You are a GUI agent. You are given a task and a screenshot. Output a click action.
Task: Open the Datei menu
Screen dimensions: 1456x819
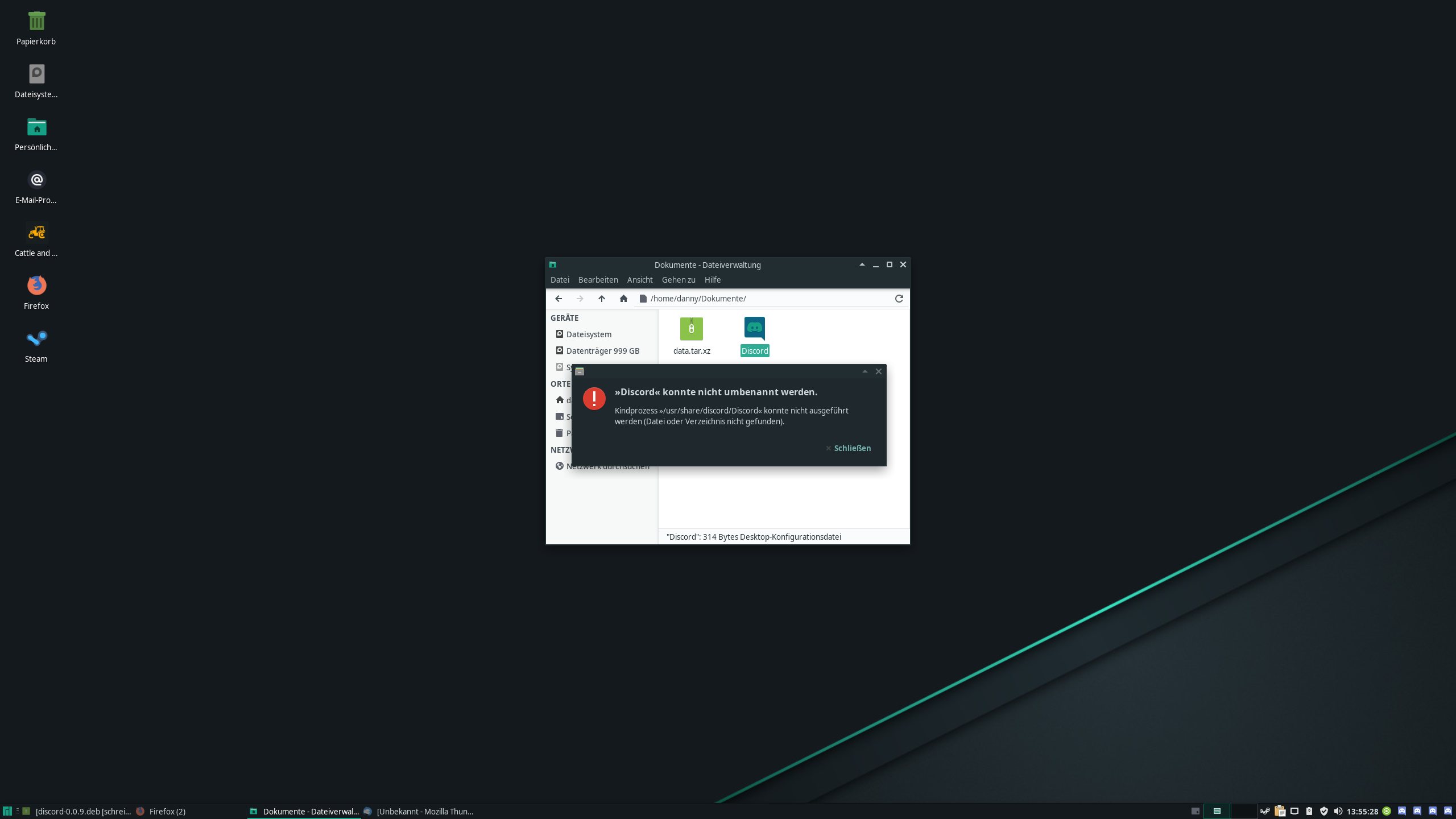(x=560, y=280)
